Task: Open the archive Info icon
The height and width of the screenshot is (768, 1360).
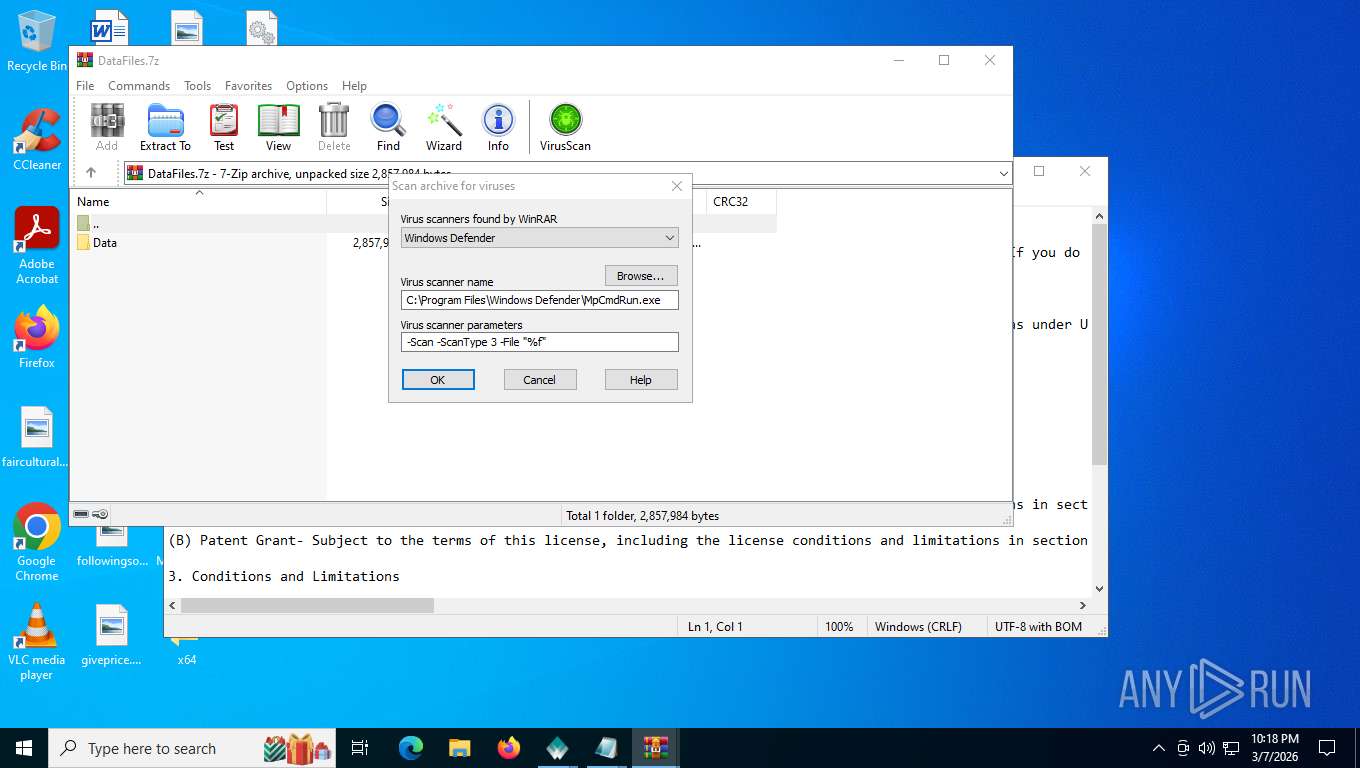Action: click(x=498, y=127)
